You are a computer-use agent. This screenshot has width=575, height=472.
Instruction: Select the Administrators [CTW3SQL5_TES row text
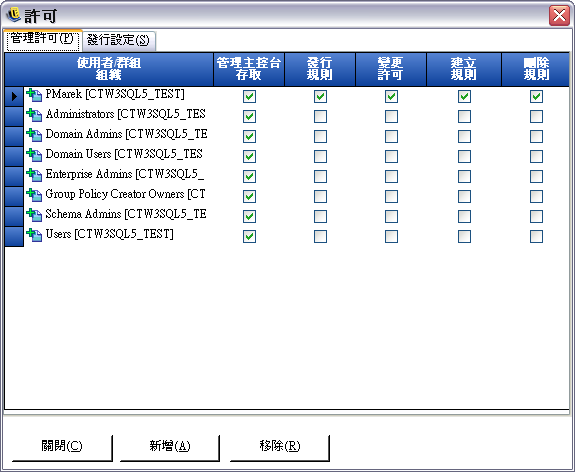pyautogui.click(x=125, y=114)
